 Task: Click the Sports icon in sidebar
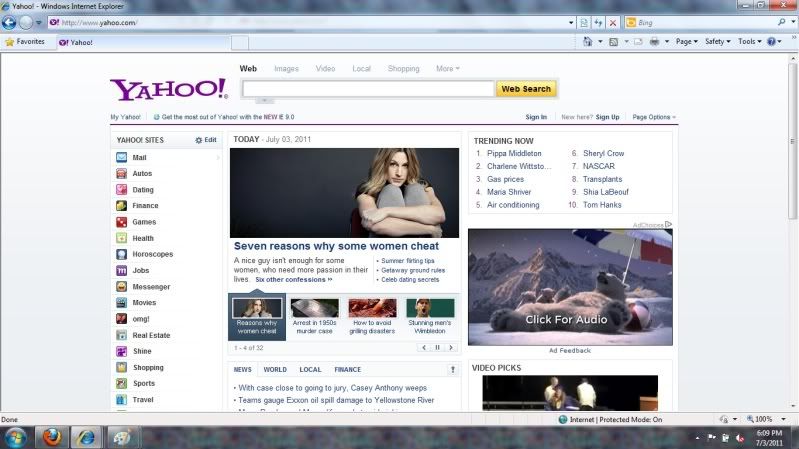click(121, 383)
